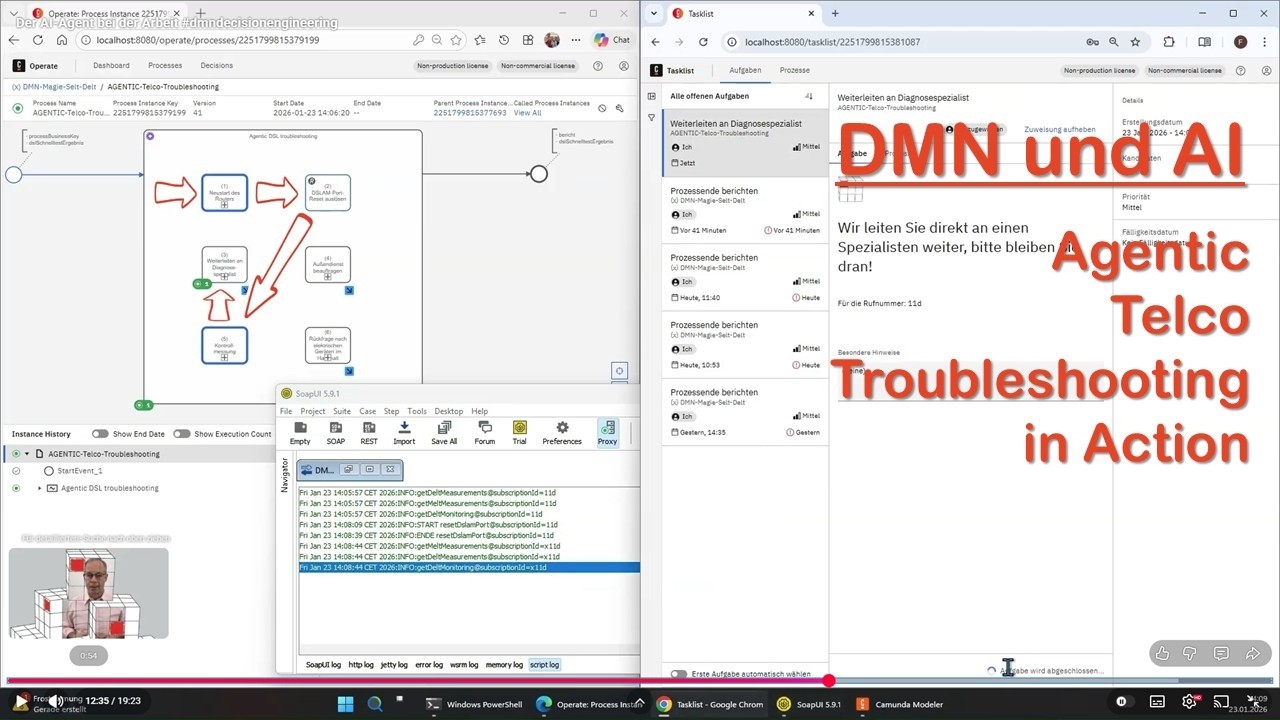1280x720 pixels.
Task: Collapse the AGENTIC-Telco-Troubleshooting history node
Action: click(27, 454)
